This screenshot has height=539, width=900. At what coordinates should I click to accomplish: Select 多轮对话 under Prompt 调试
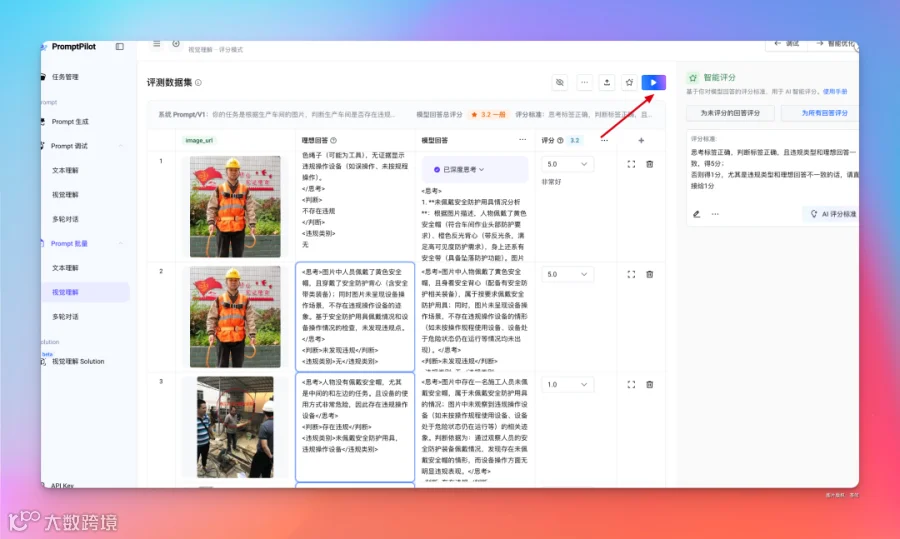[x=65, y=219]
